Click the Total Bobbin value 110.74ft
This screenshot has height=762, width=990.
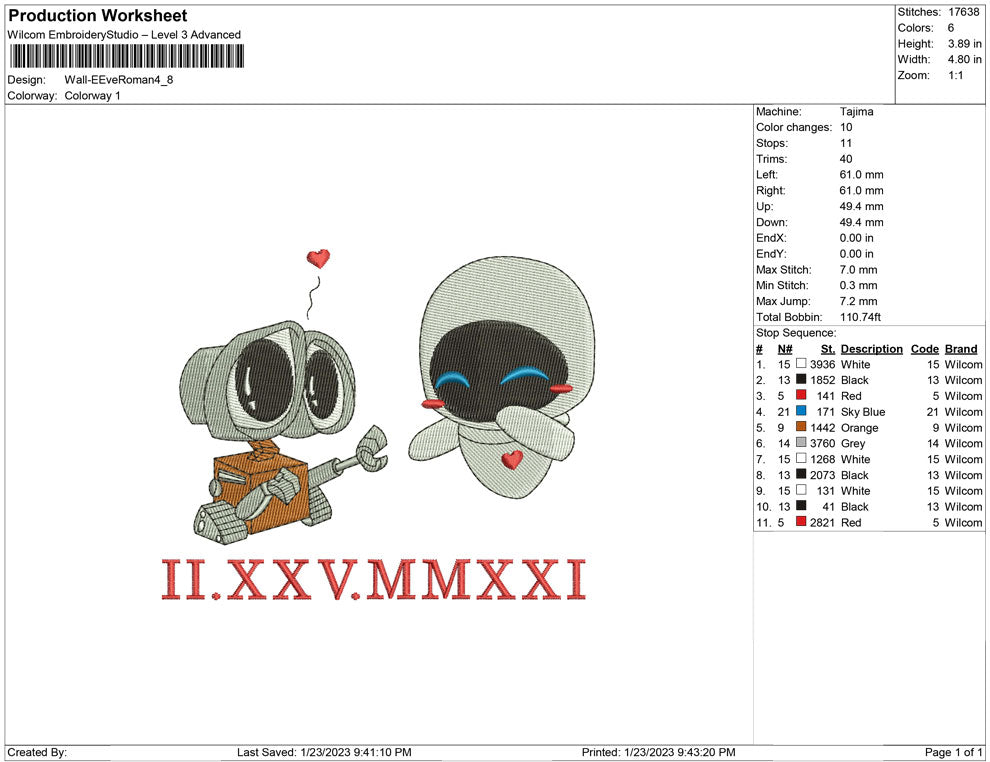(x=861, y=317)
